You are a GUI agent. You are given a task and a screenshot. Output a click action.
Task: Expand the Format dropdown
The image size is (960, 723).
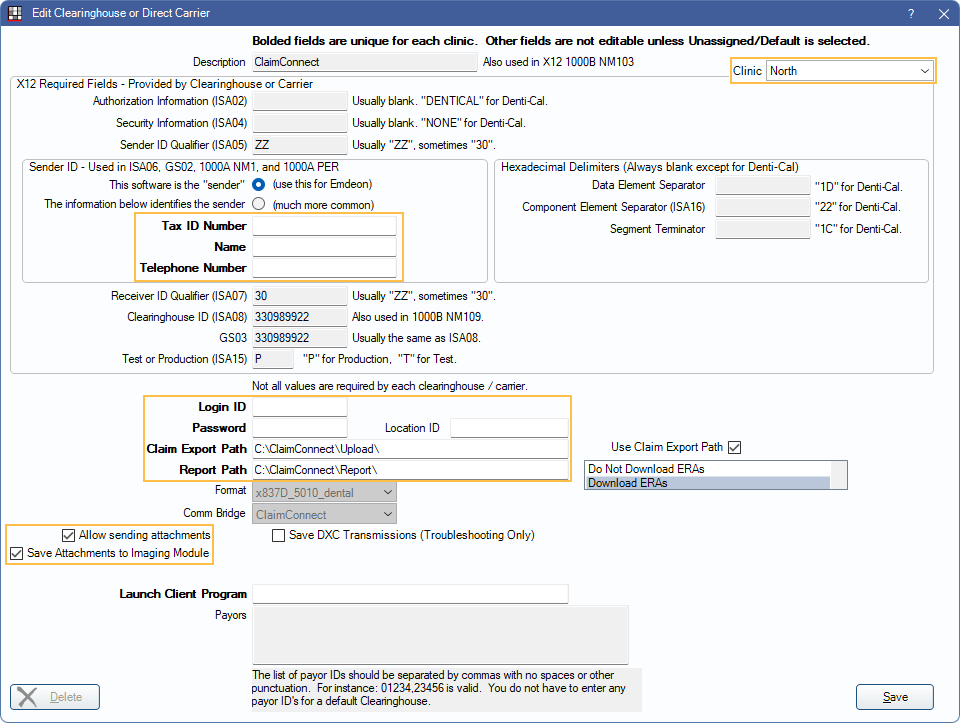[x=324, y=491]
